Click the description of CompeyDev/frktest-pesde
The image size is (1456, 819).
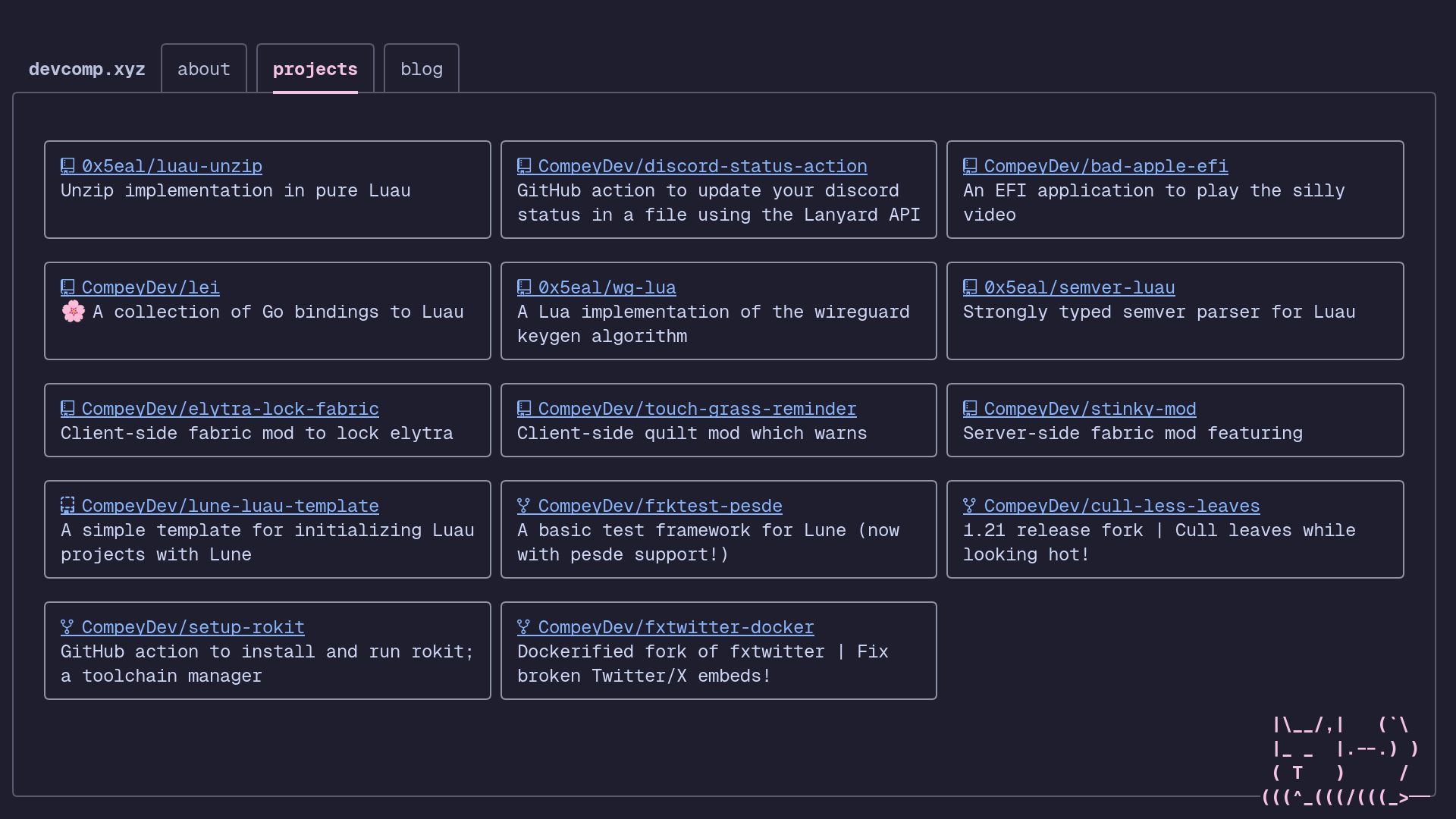click(x=708, y=542)
